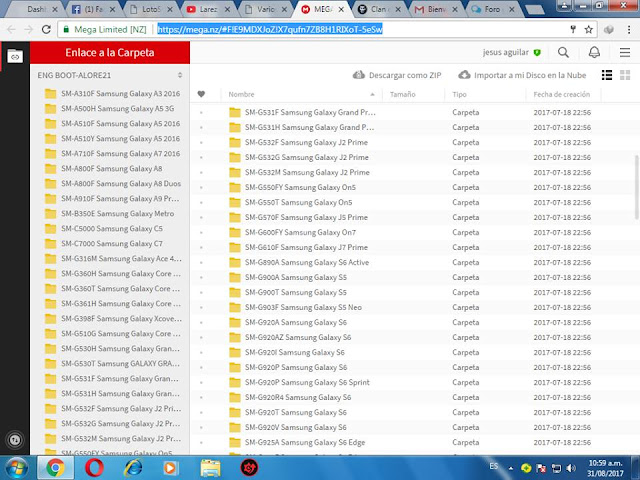Select SM-G925A Samsung Galaxy S6 Edge row
The height and width of the screenshot is (480, 640).
coord(412,442)
